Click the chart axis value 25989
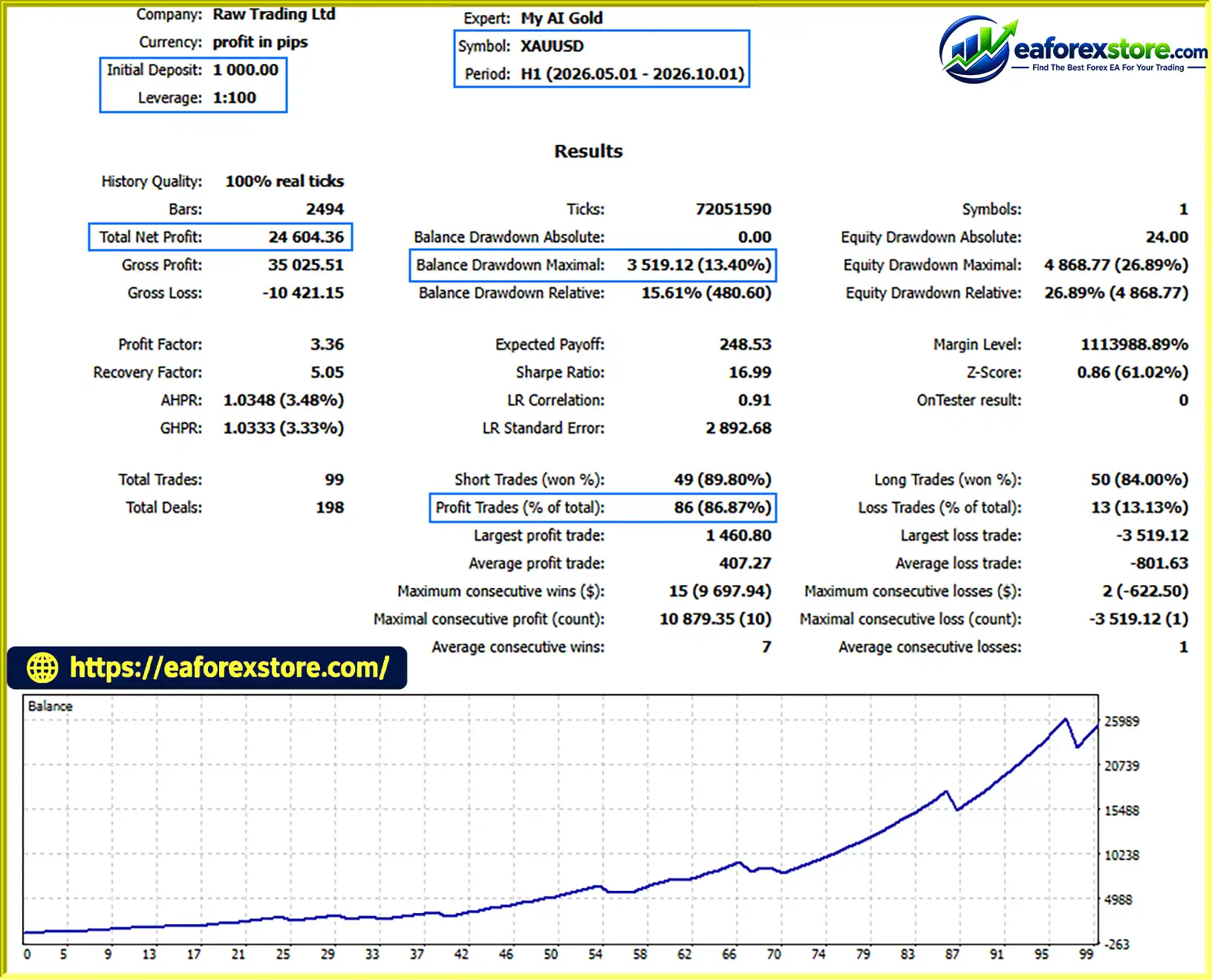This screenshot has height=980, width=1212. (1121, 722)
